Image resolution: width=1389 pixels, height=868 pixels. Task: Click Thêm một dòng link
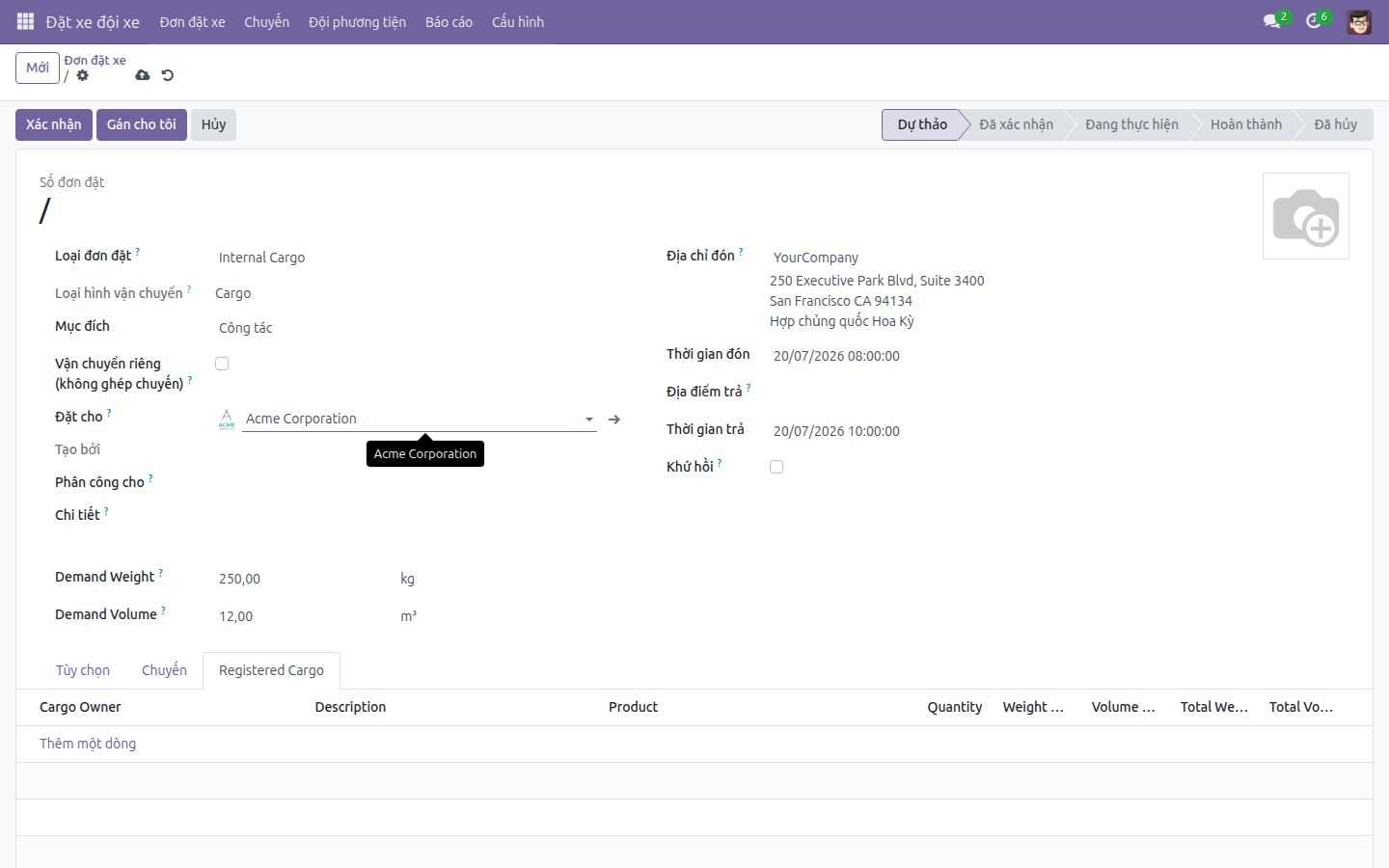(88, 744)
